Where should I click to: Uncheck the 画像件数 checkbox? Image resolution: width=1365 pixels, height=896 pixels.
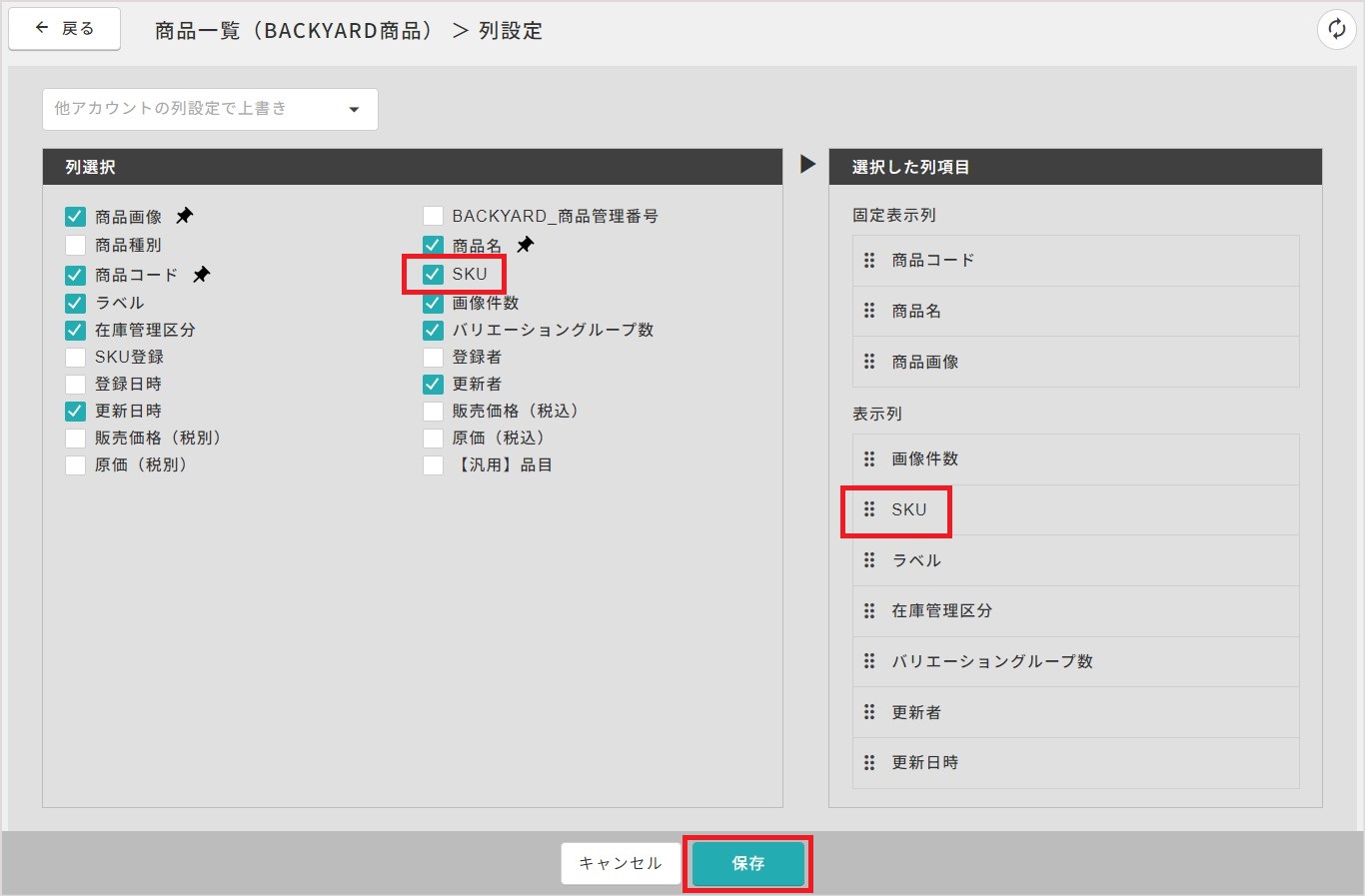pos(433,303)
